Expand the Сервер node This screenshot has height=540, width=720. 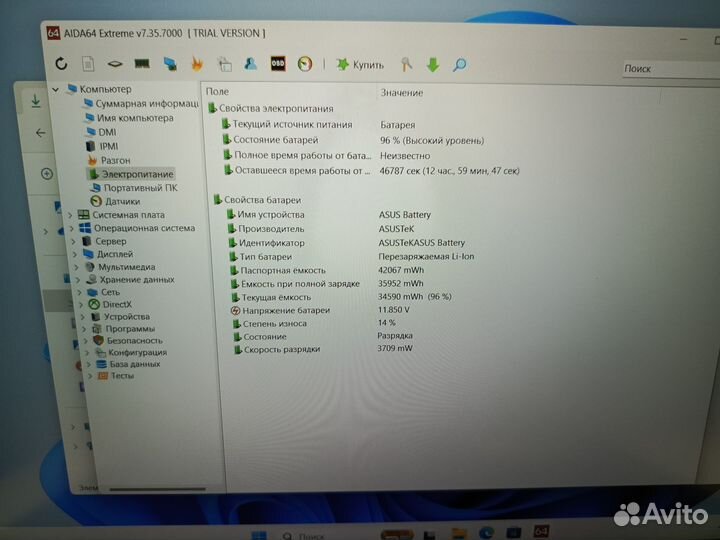[x=73, y=241]
